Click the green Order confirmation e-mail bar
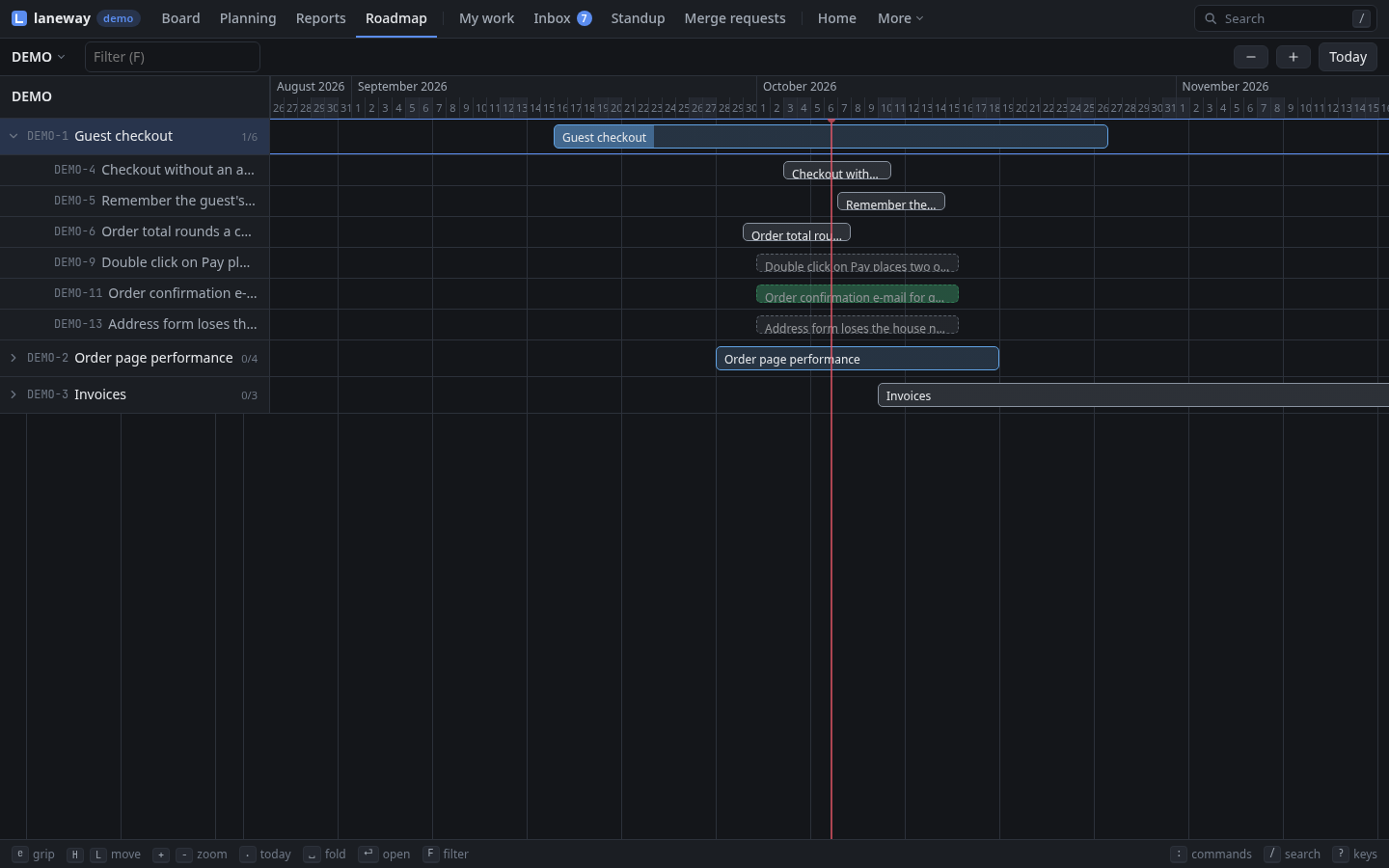1389x868 pixels. 858,294
